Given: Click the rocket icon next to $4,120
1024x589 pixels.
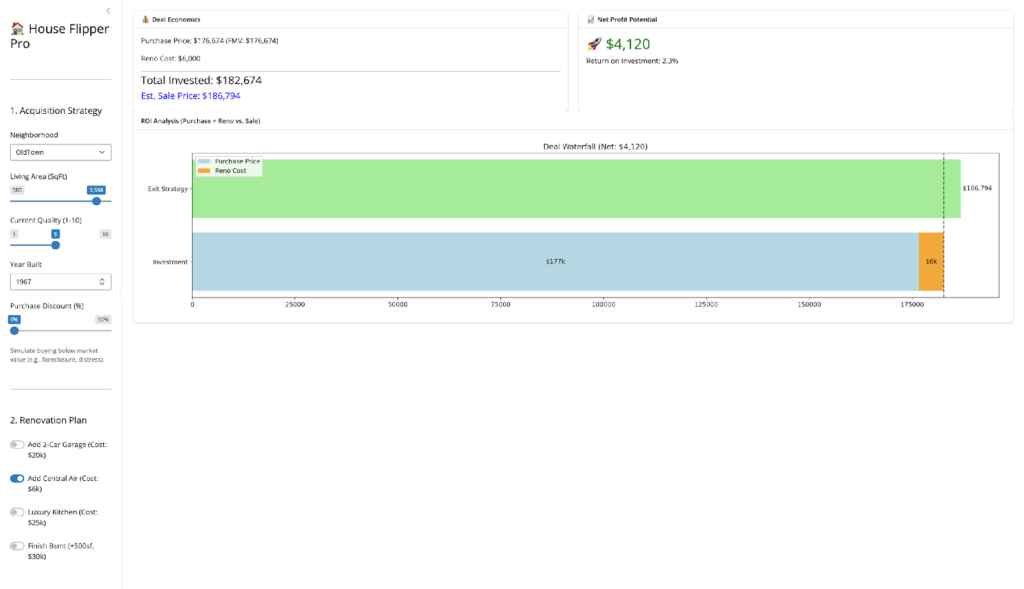Looking at the screenshot, I should (594, 44).
